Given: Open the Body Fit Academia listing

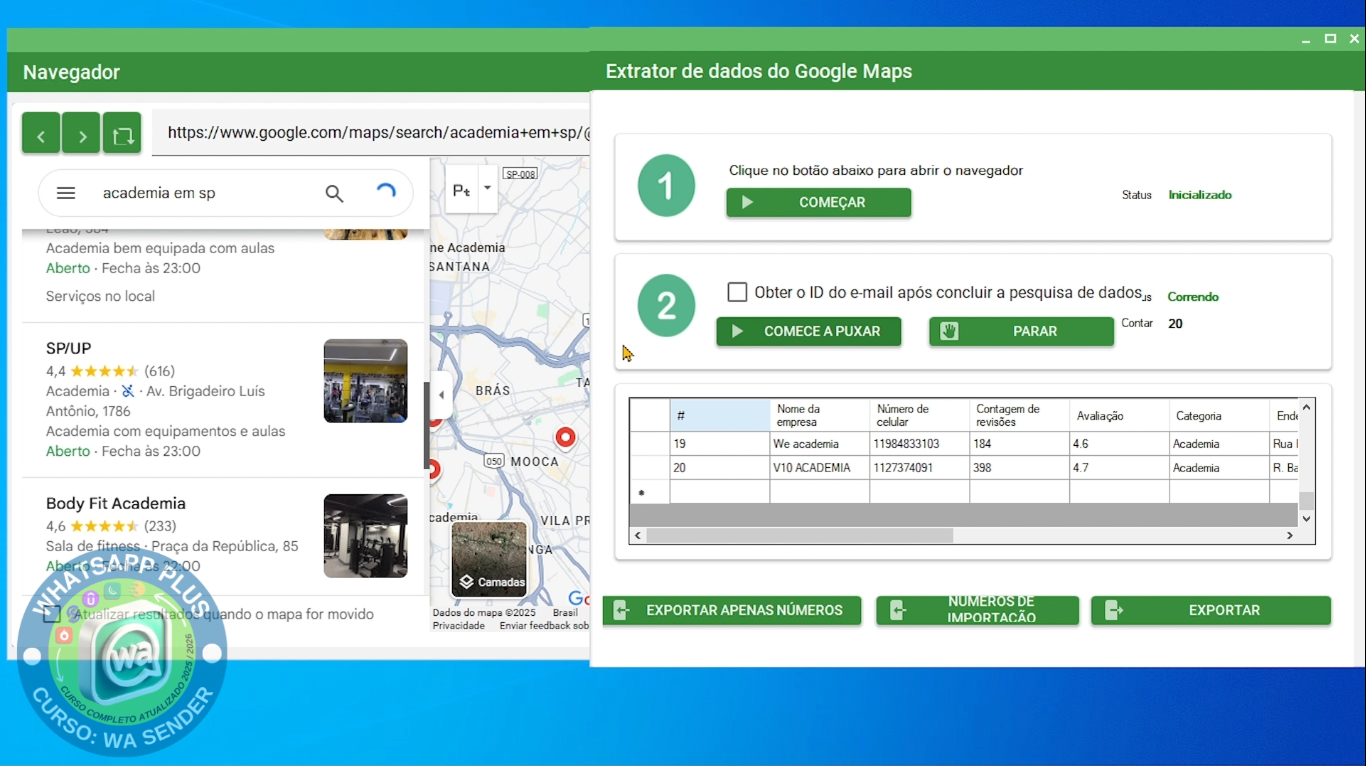Looking at the screenshot, I should click(x=116, y=504).
